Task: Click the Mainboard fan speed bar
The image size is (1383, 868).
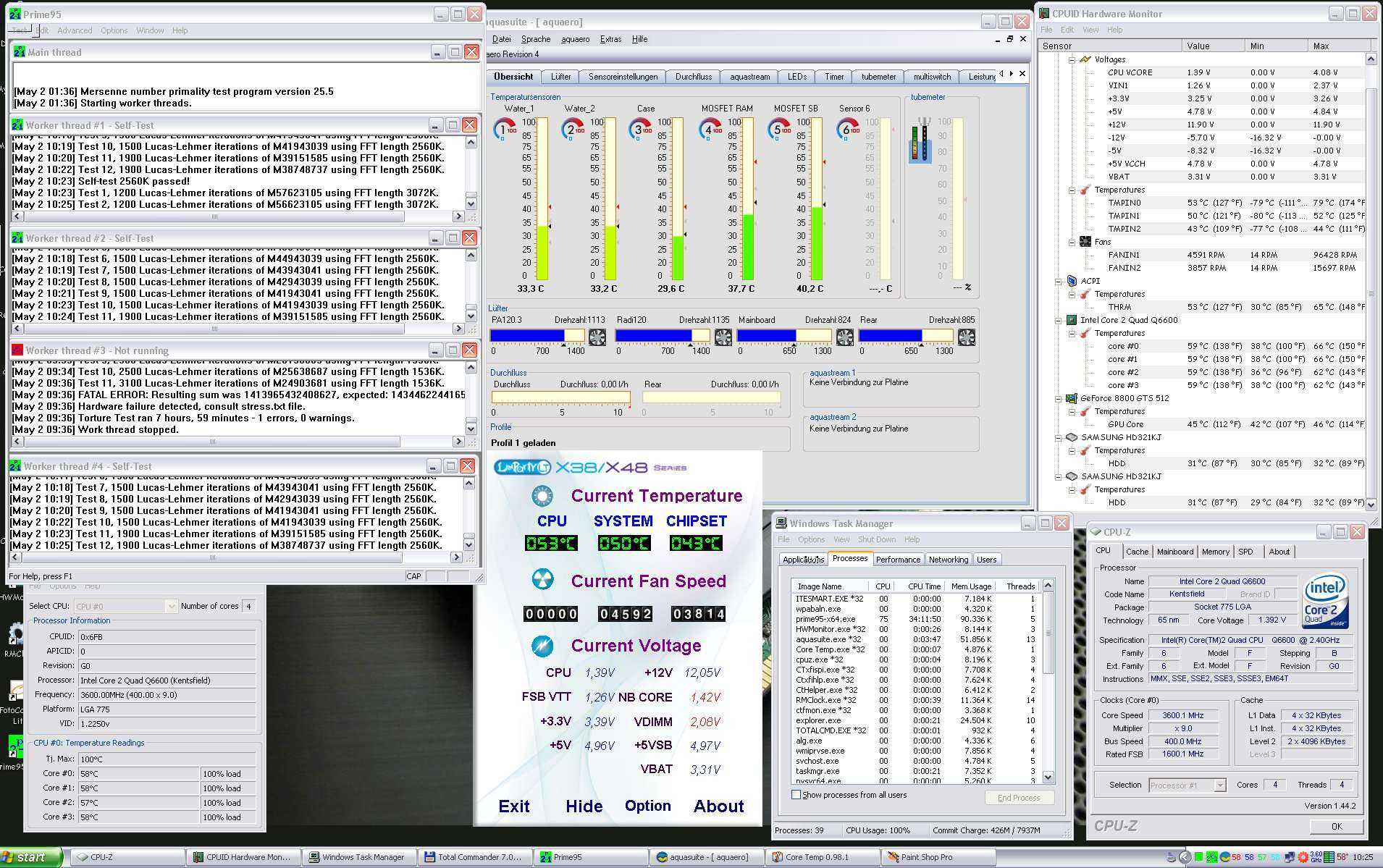Action: point(785,335)
